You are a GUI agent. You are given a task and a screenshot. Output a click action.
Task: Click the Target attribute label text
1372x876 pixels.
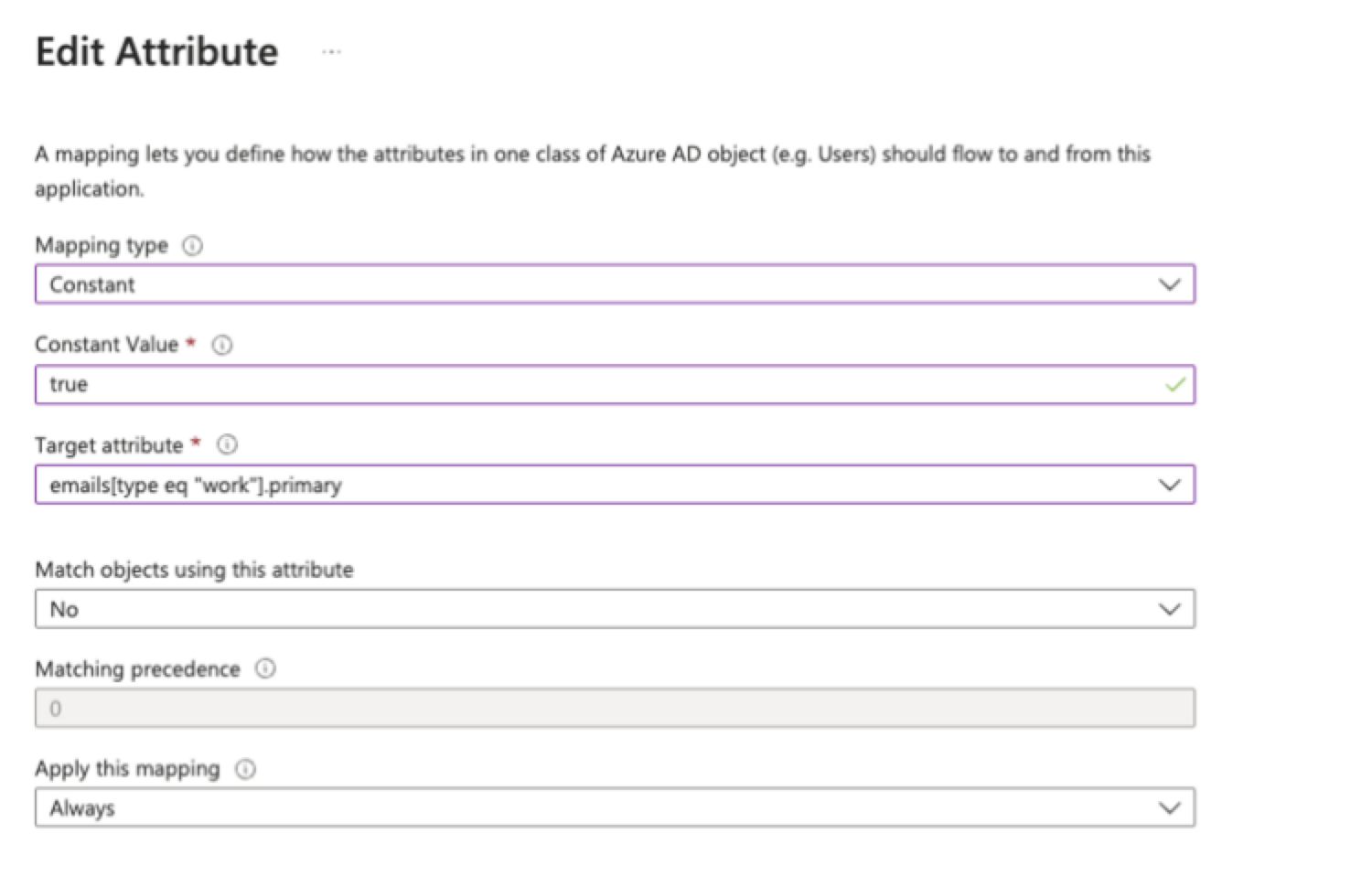tap(109, 445)
